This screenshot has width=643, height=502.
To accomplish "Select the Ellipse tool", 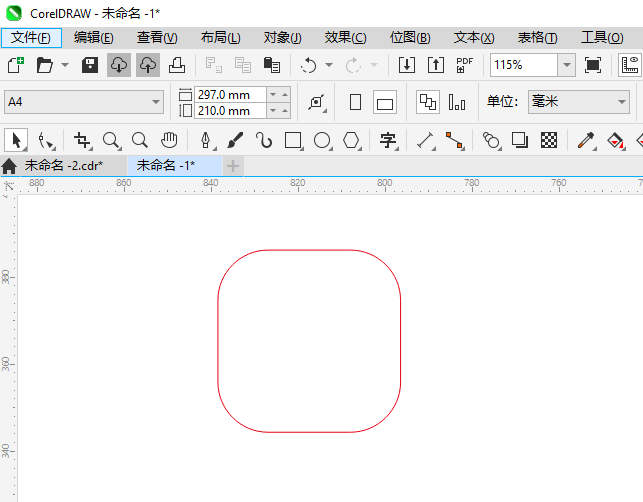I will tap(322, 140).
